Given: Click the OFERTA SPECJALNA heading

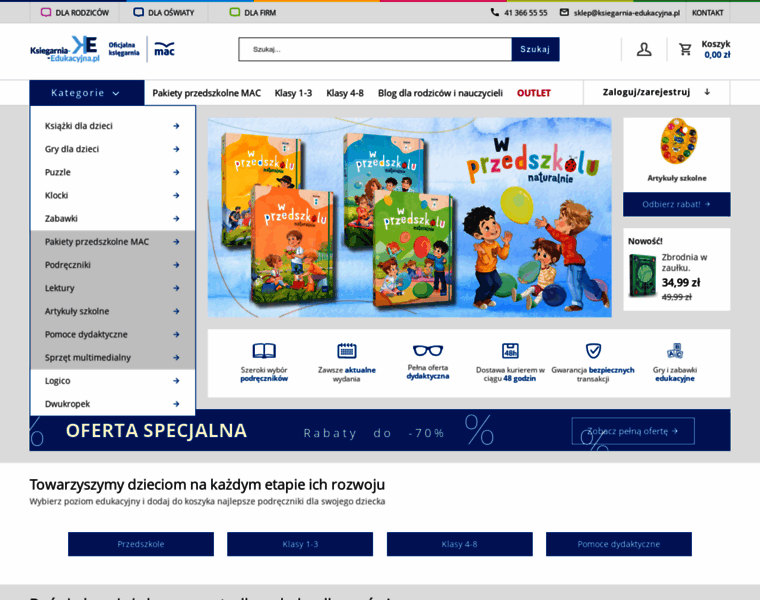Looking at the screenshot, I should click(x=156, y=430).
